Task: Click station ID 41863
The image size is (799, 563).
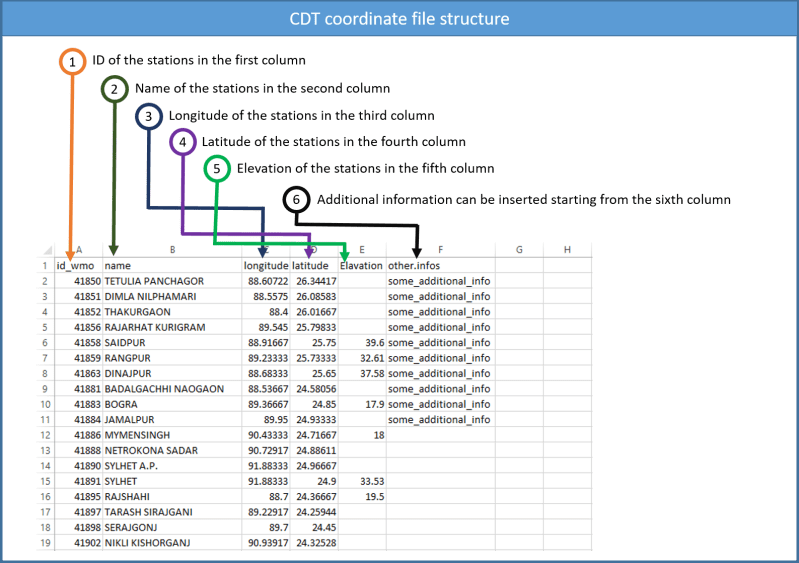Action: 78,374
